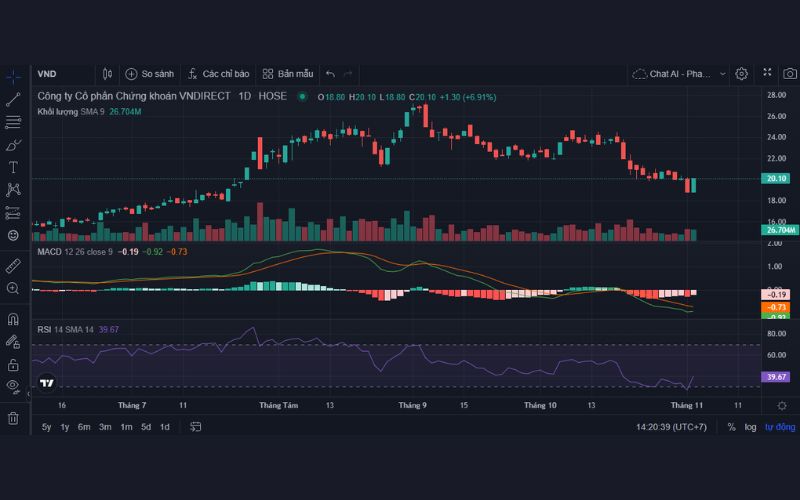The image size is (800, 500).
Task: Select the crosshair cursor tool
Action: tap(13, 75)
